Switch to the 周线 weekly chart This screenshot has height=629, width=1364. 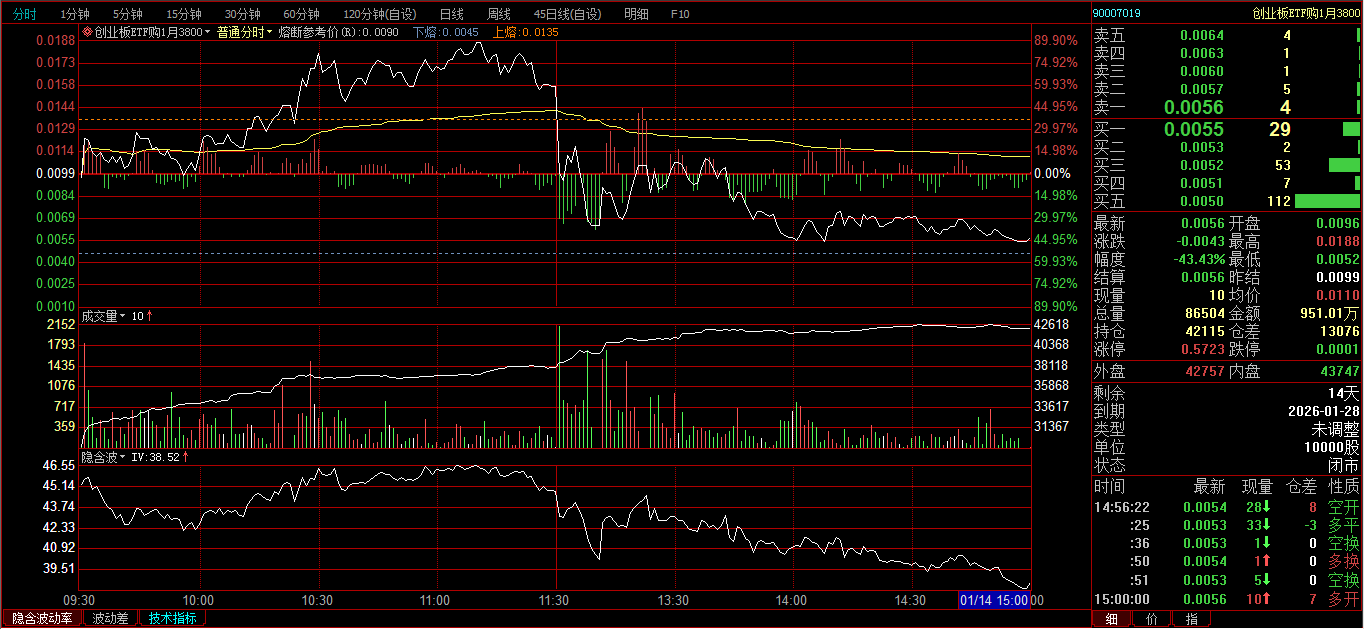[498, 14]
